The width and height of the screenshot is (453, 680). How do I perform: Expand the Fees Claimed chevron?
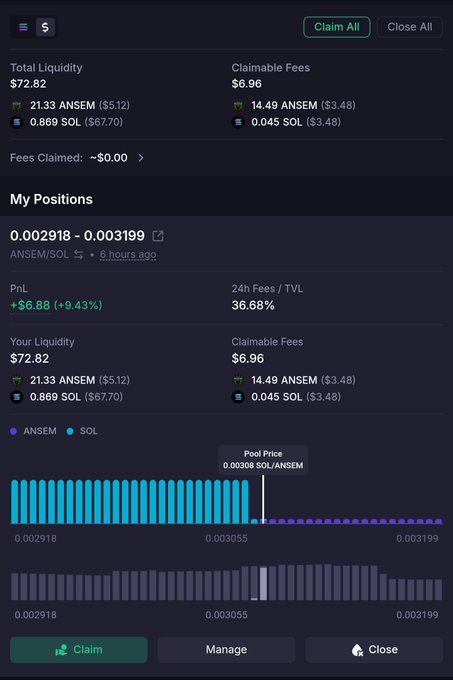[x=141, y=158]
